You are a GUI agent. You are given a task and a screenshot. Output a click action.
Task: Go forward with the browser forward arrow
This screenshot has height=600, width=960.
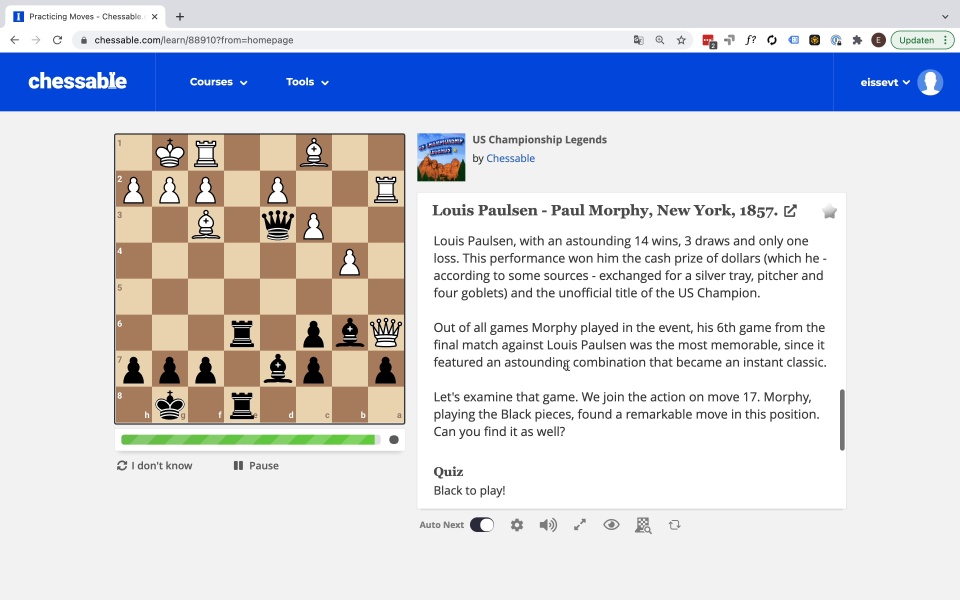click(x=36, y=40)
